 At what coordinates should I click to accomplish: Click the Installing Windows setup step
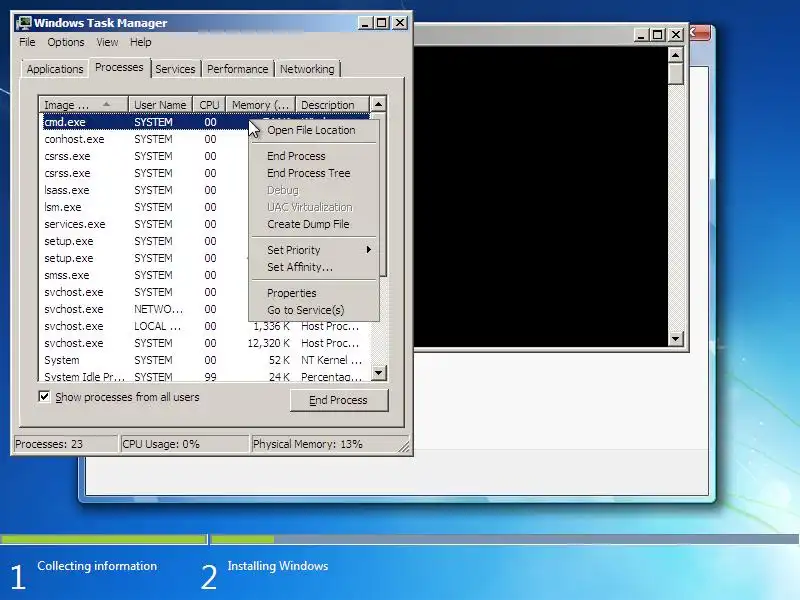click(278, 566)
